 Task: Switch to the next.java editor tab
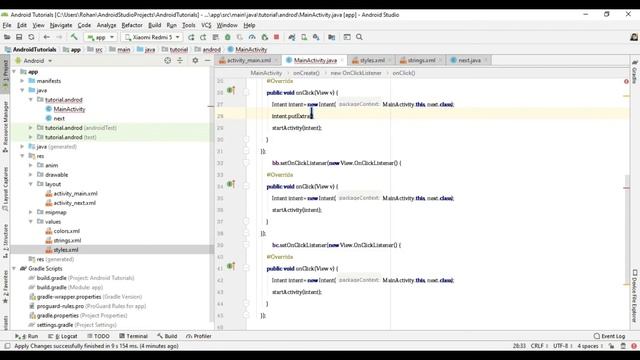click(469, 60)
